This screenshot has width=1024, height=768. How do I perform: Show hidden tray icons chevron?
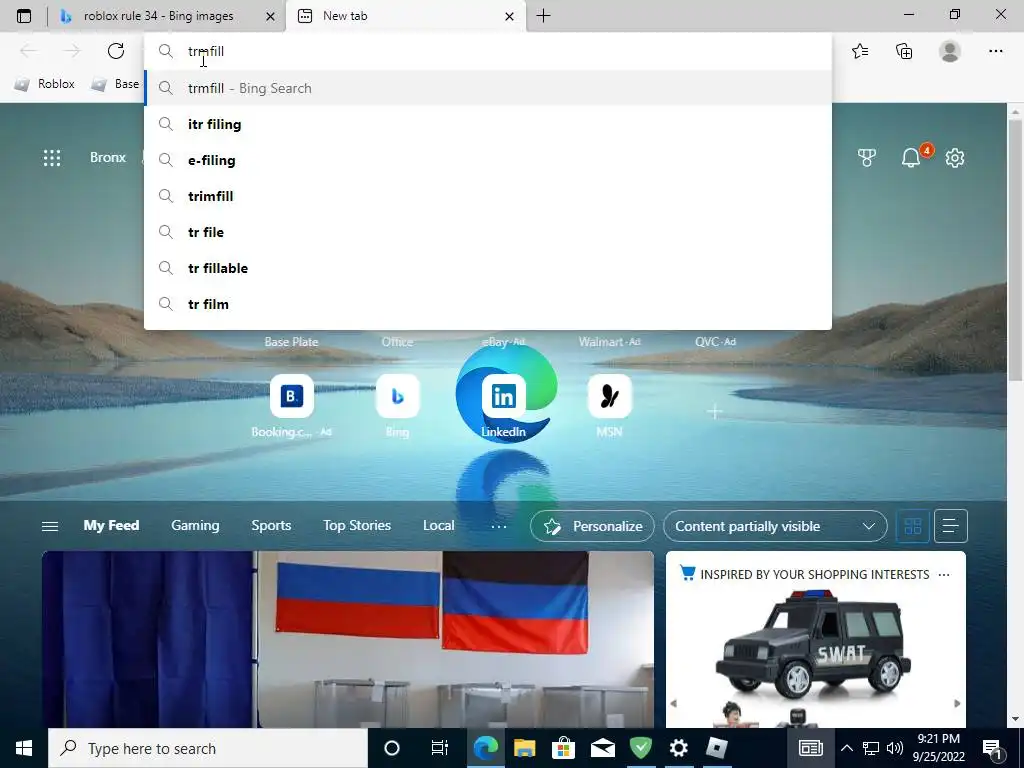click(846, 748)
